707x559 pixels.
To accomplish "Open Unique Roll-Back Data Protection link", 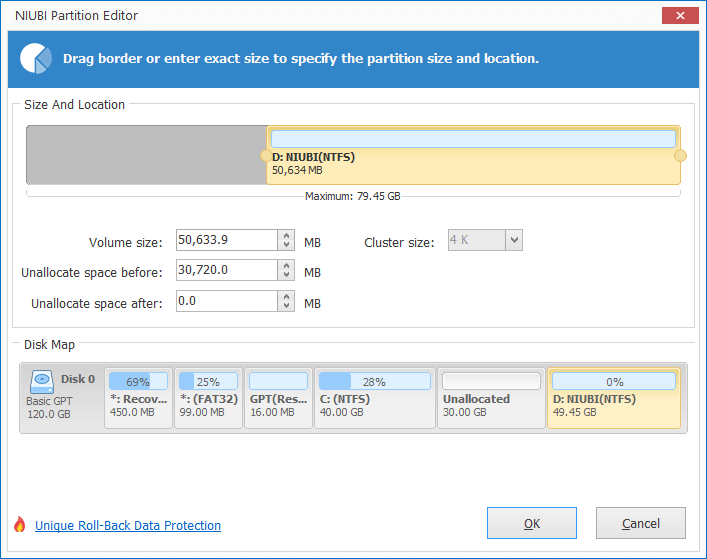I will (128, 526).
